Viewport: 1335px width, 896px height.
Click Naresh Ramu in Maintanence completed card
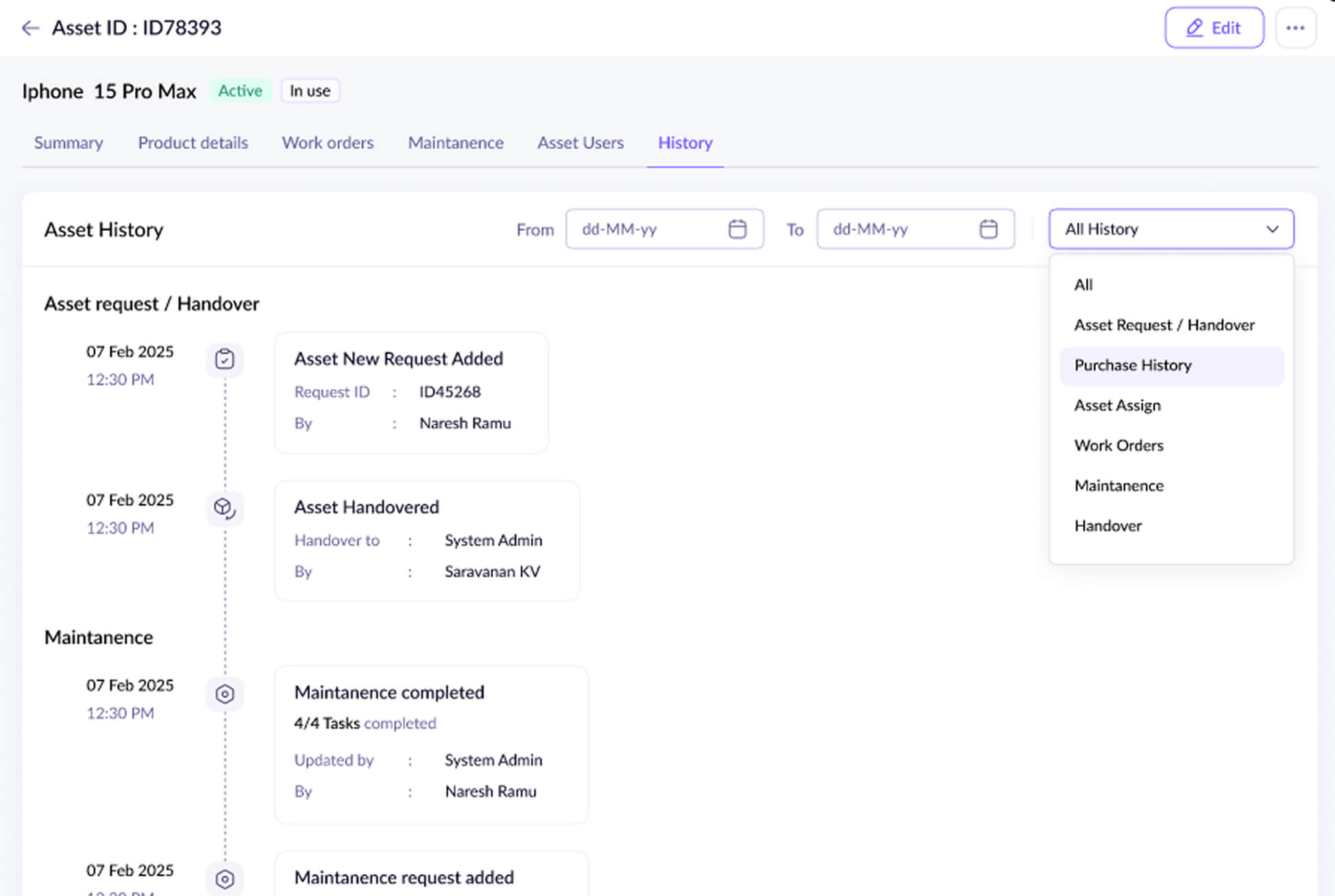pos(491,792)
